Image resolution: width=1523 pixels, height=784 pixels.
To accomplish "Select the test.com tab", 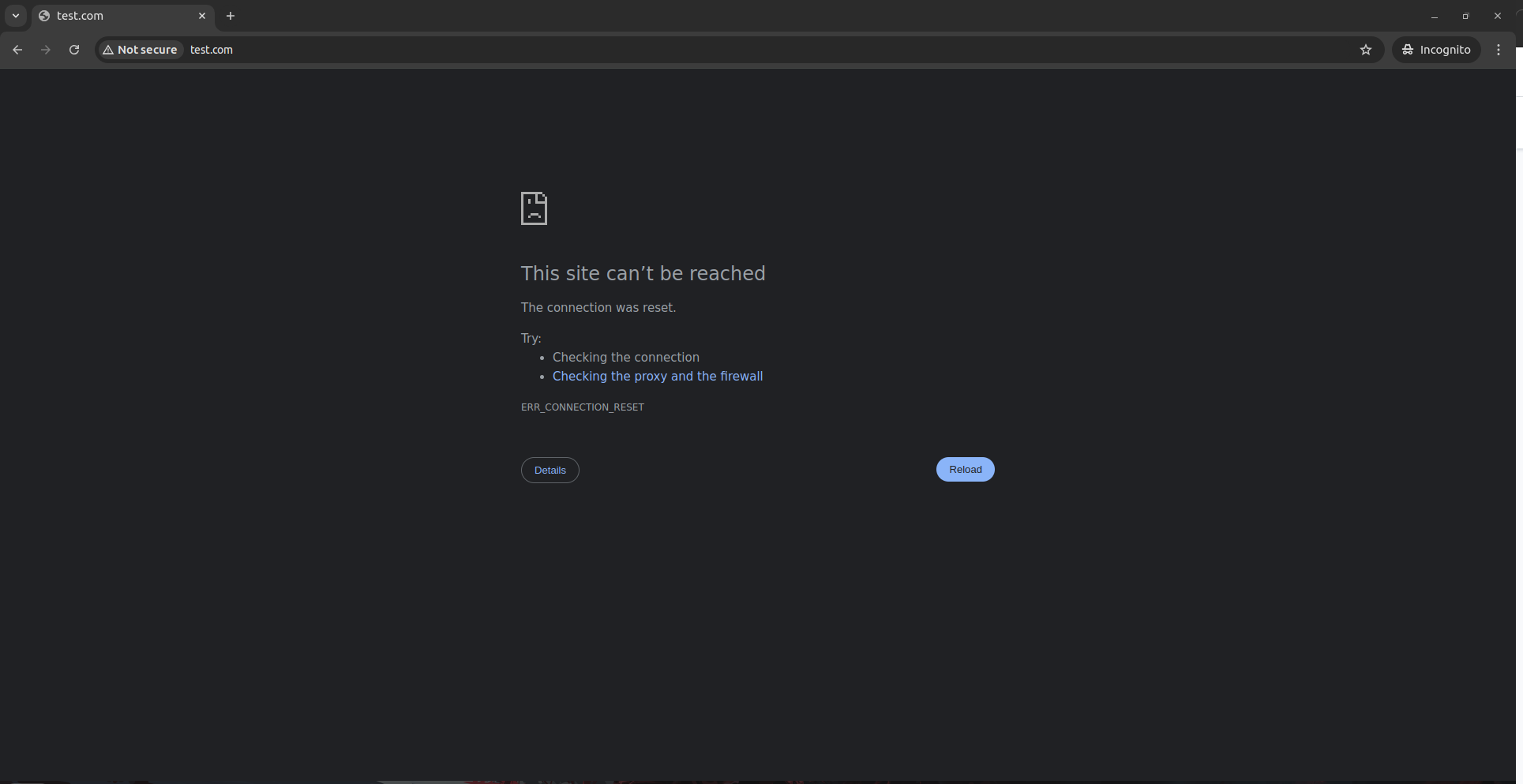I will coord(123,16).
